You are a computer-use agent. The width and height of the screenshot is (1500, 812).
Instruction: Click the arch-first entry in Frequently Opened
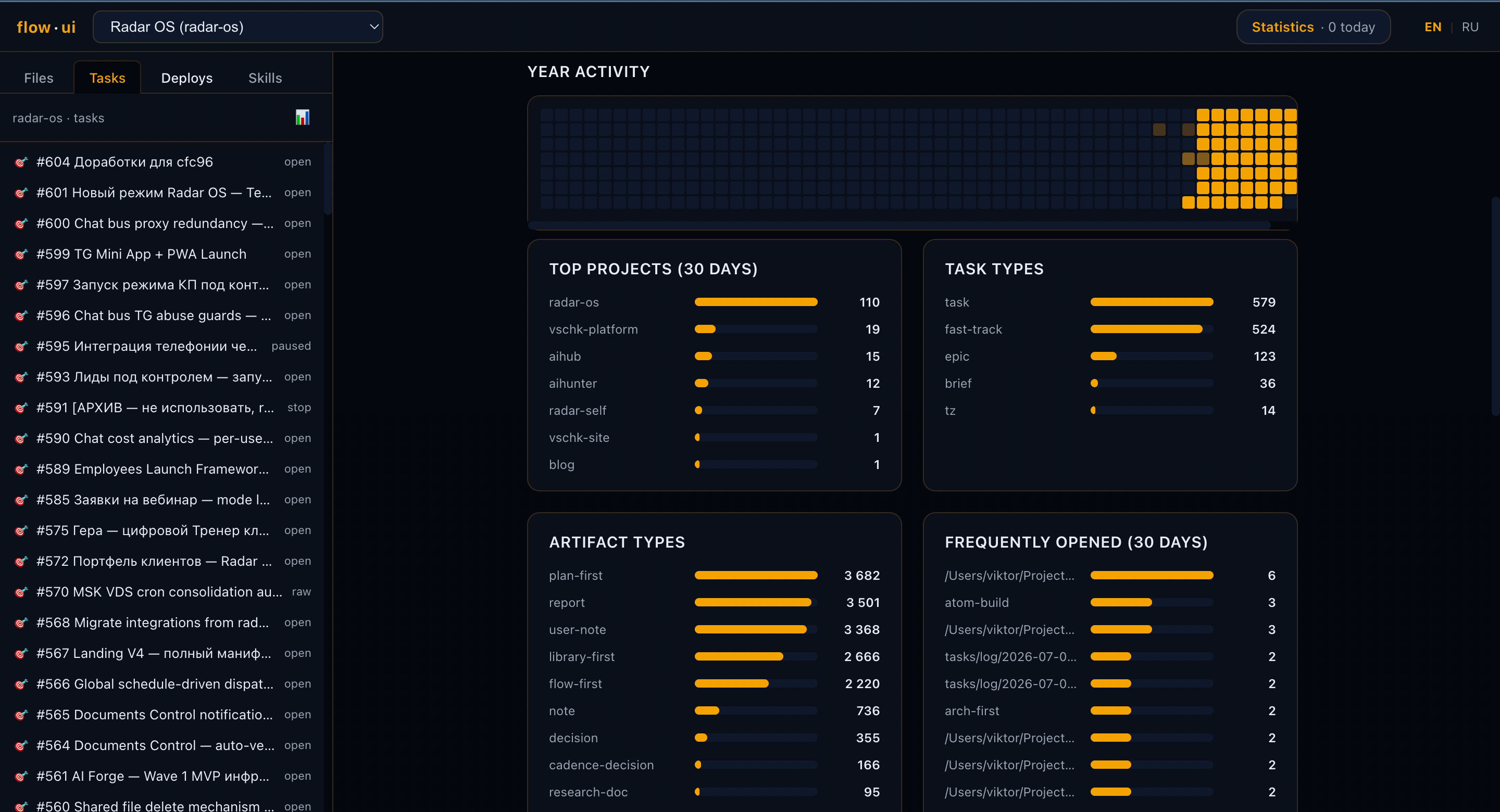[1109, 710]
